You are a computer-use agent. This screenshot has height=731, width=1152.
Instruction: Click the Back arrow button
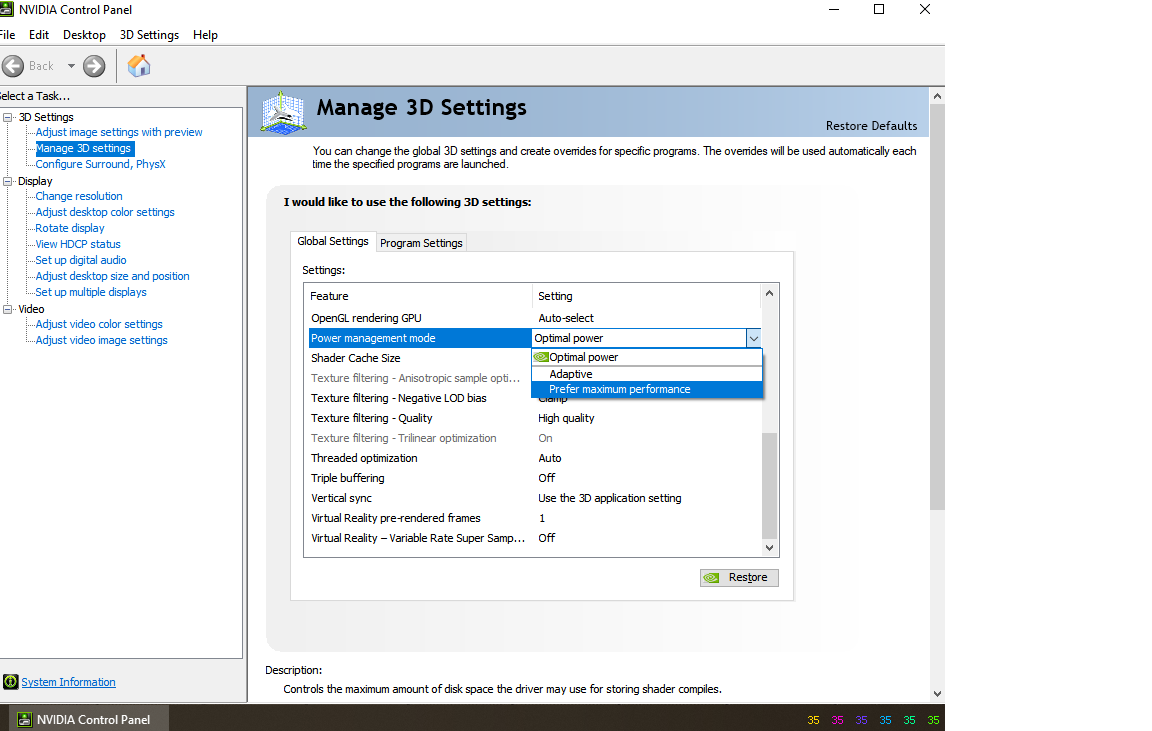click(x=14, y=66)
